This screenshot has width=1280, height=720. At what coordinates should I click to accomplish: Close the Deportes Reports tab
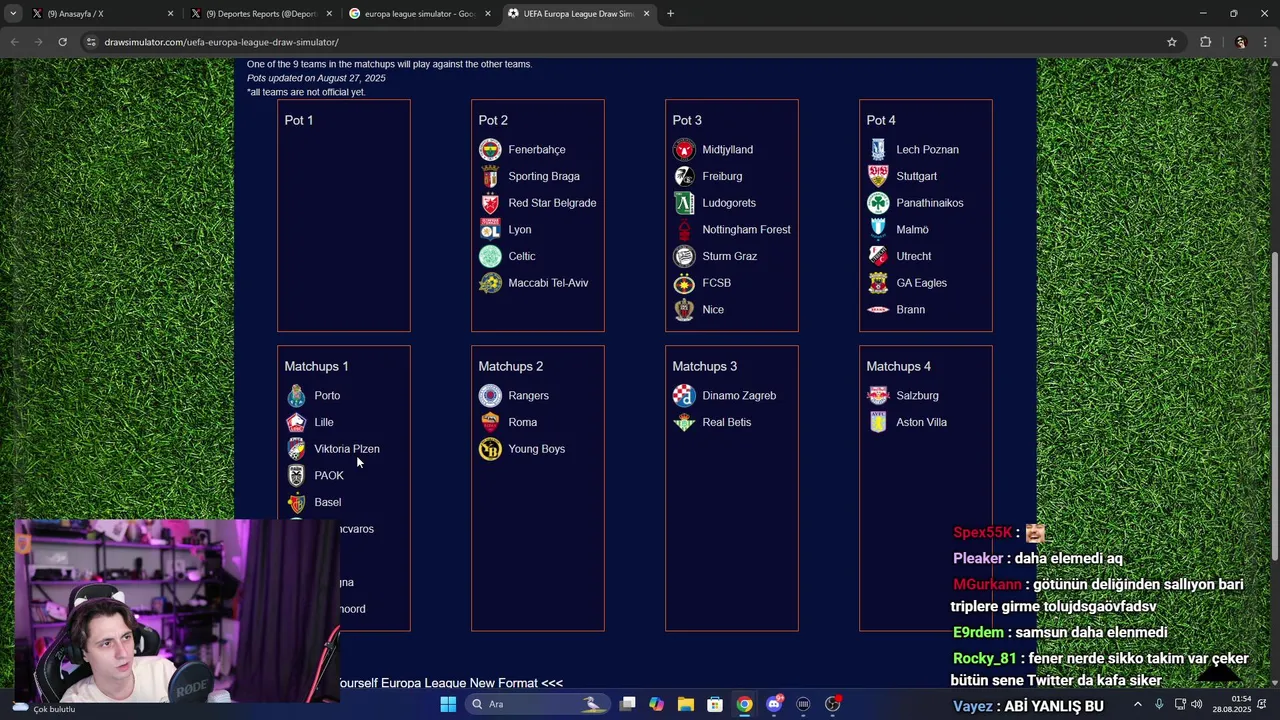329,14
